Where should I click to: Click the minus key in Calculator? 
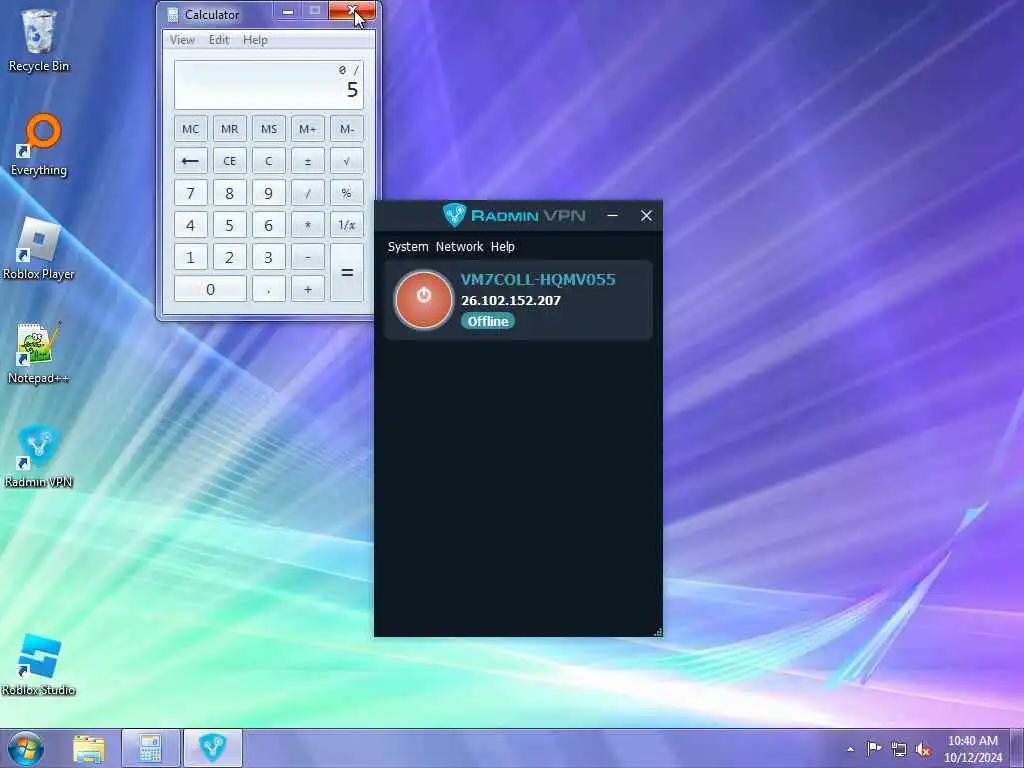tap(308, 257)
